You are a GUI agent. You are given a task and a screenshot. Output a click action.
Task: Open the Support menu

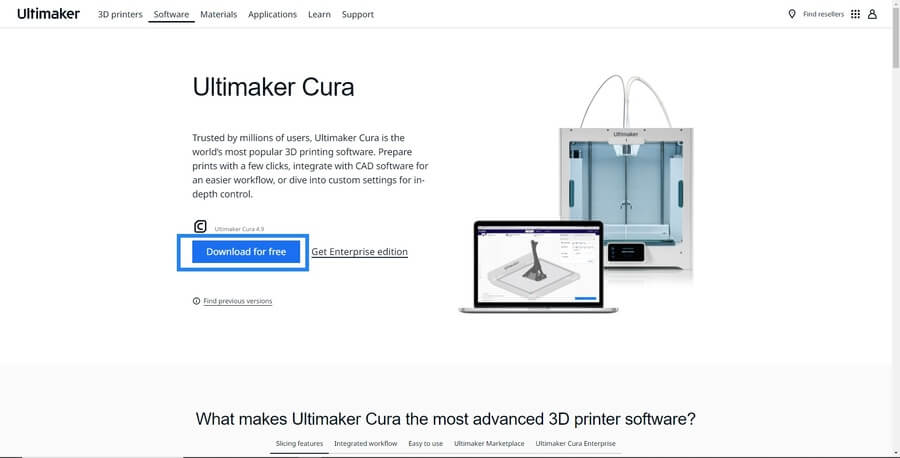pyautogui.click(x=358, y=14)
